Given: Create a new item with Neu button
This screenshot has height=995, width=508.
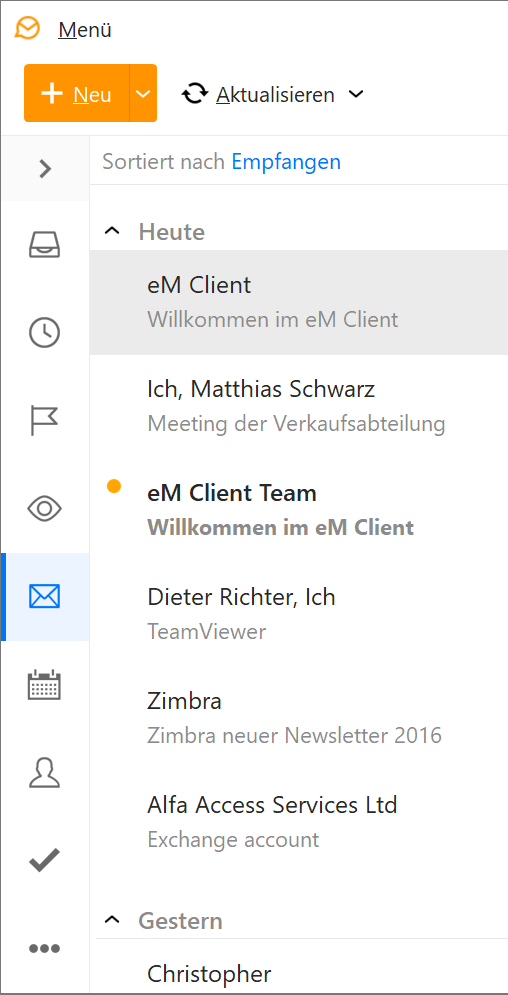Looking at the screenshot, I should click(77, 93).
